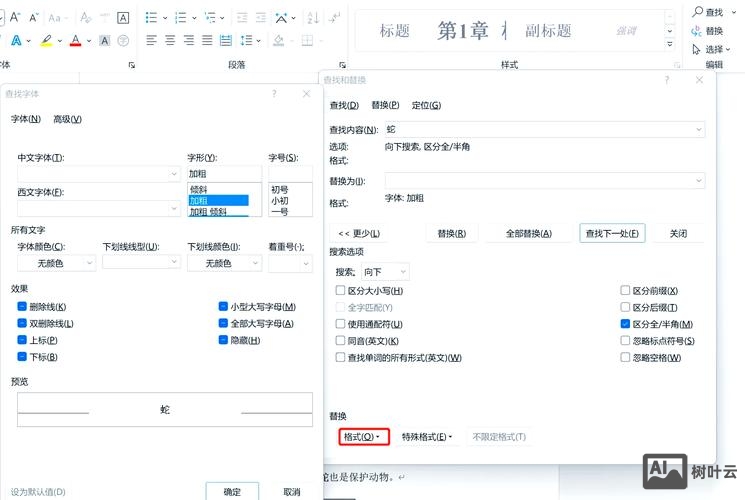
Task: Apply the 副标题 style
Action: pyautogui.click(x=548, y=31)
